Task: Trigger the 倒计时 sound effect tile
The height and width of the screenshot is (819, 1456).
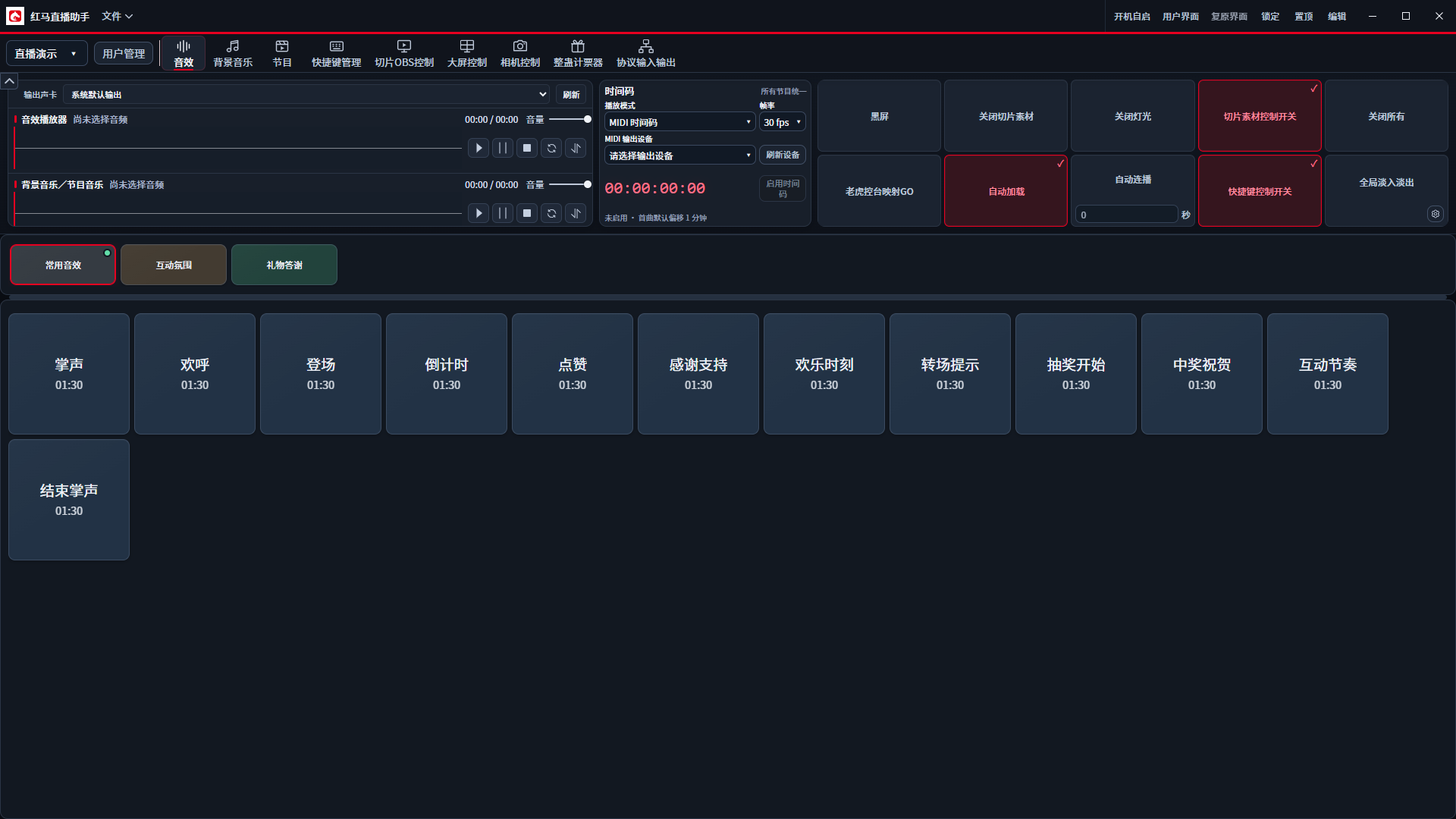Action: click(x=447, y=374)
